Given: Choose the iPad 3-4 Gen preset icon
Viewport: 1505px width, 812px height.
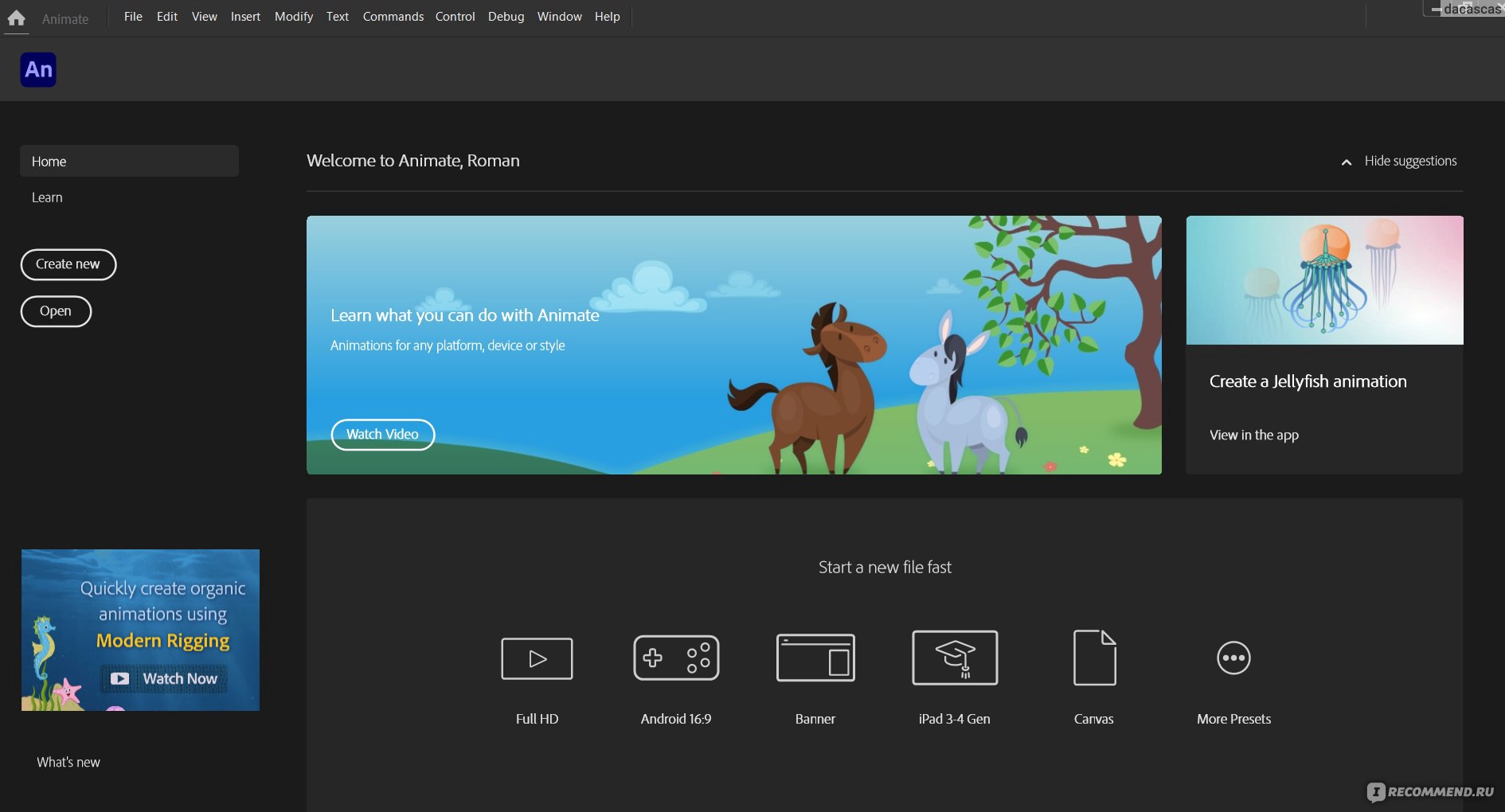Looking at the screenshot, I should 955,658.
